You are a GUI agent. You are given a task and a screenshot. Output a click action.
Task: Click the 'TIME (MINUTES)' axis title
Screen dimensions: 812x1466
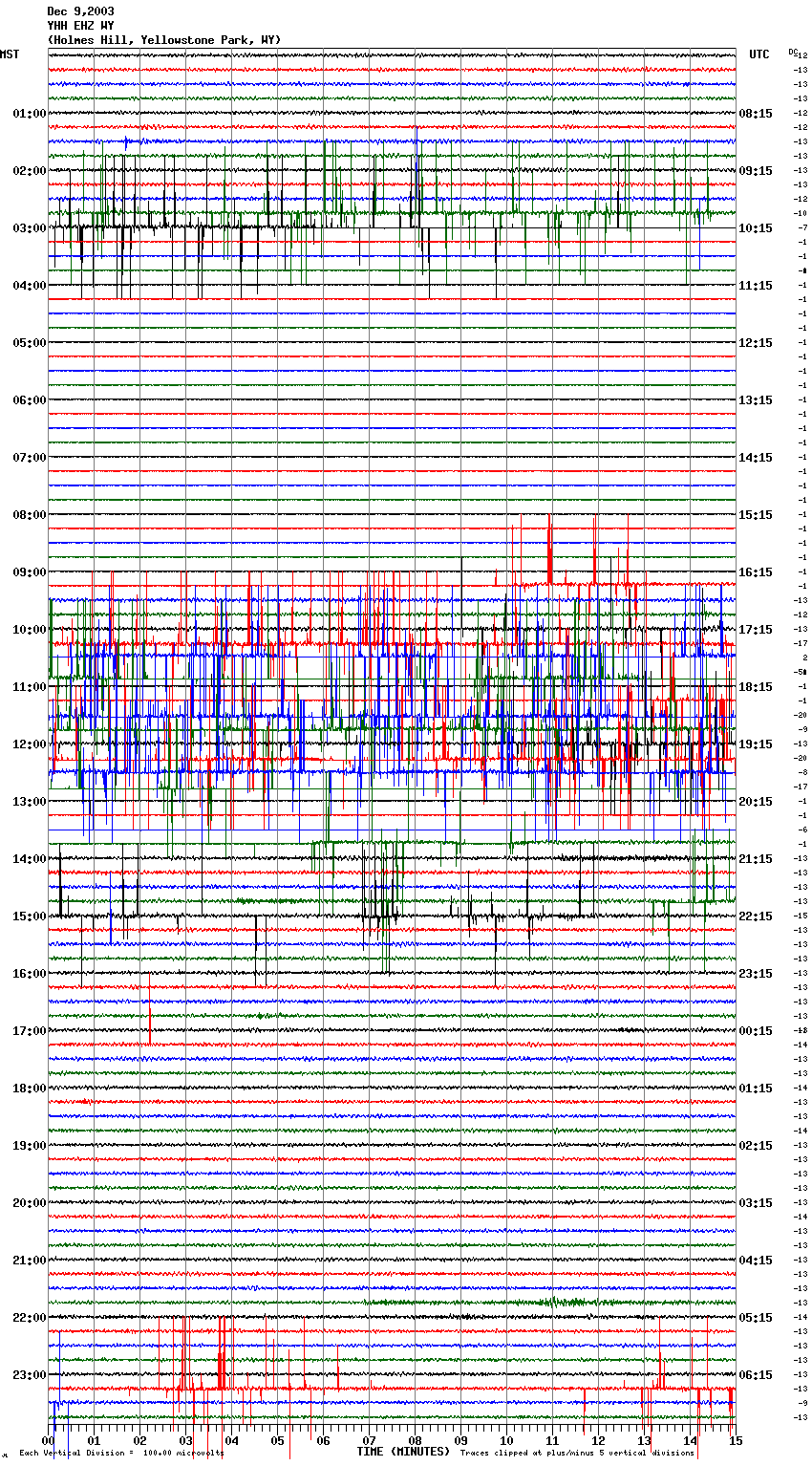click(x=403, y=1452)
